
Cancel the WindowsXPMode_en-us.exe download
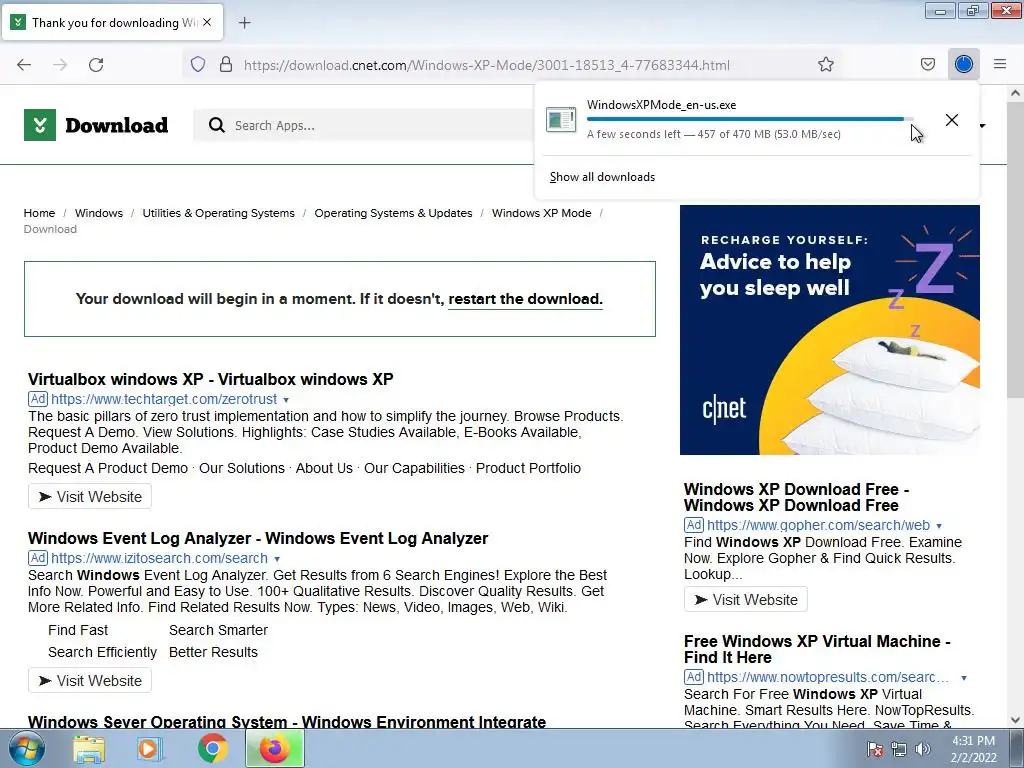coord(952,120)
